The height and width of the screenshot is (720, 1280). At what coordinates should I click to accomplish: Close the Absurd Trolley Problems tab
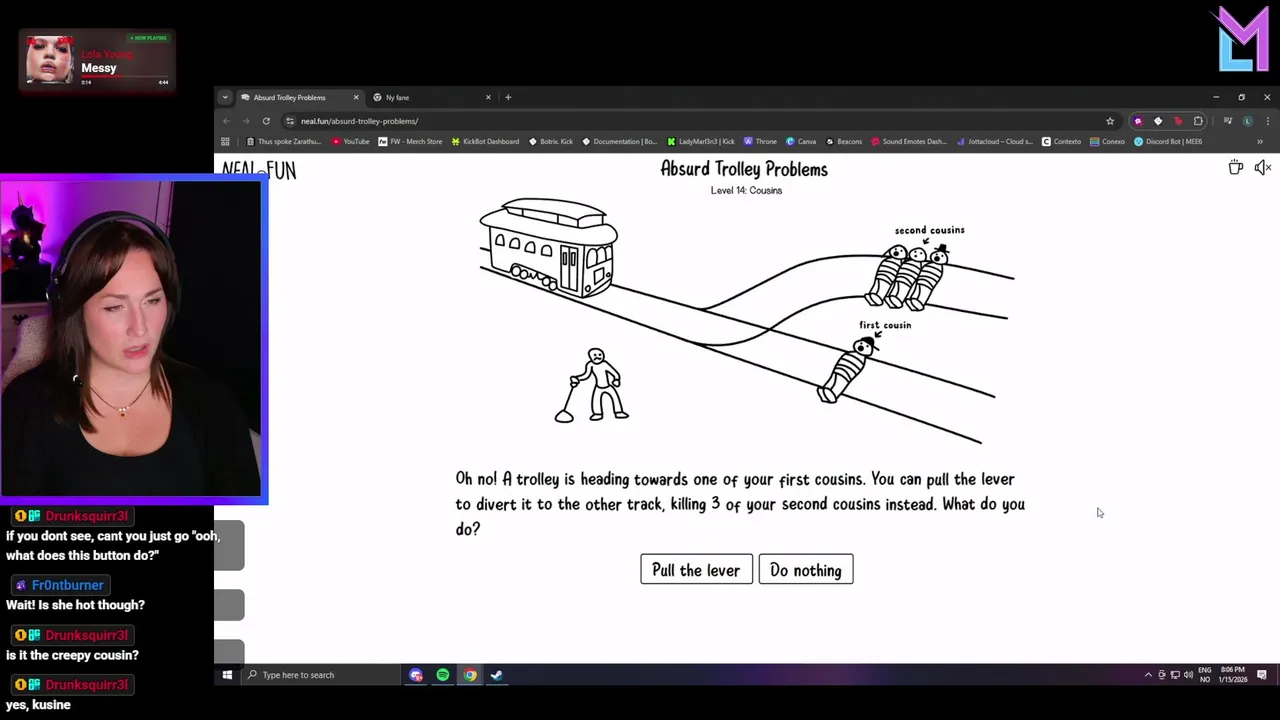pyautogui.click(x=356, y=97)
